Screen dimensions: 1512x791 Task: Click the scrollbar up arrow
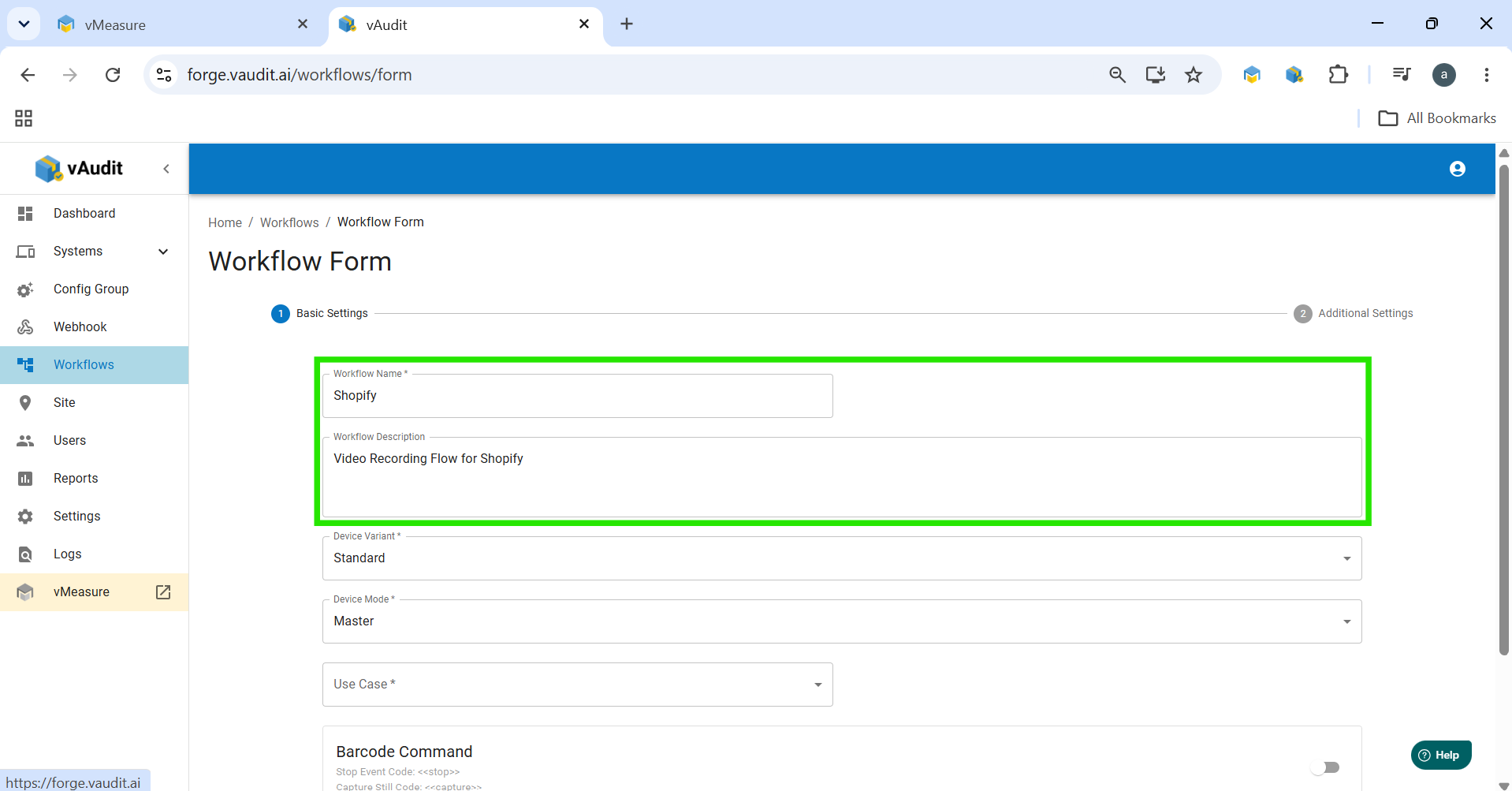(x=1504, y=153)
